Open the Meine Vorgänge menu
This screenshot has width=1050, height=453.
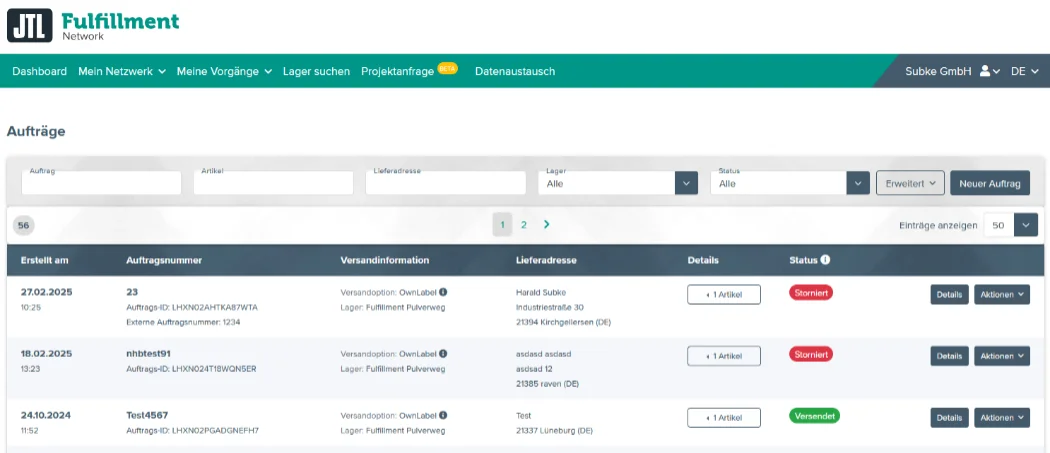click(224, 71)
